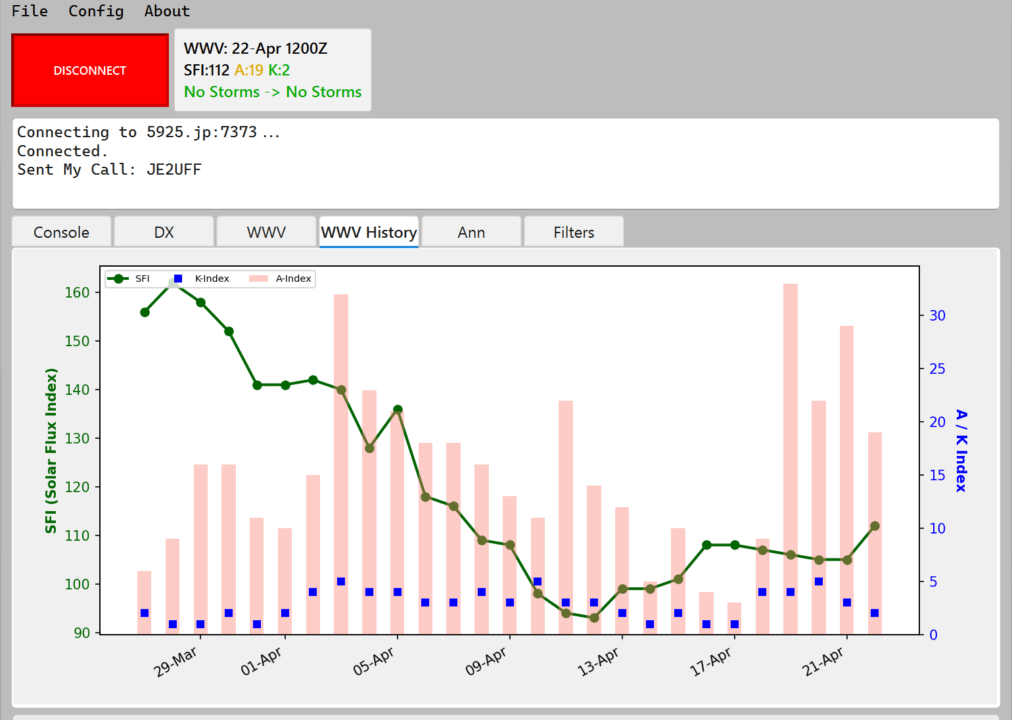
Task: Open the About menu
Action: pos(166,11)
